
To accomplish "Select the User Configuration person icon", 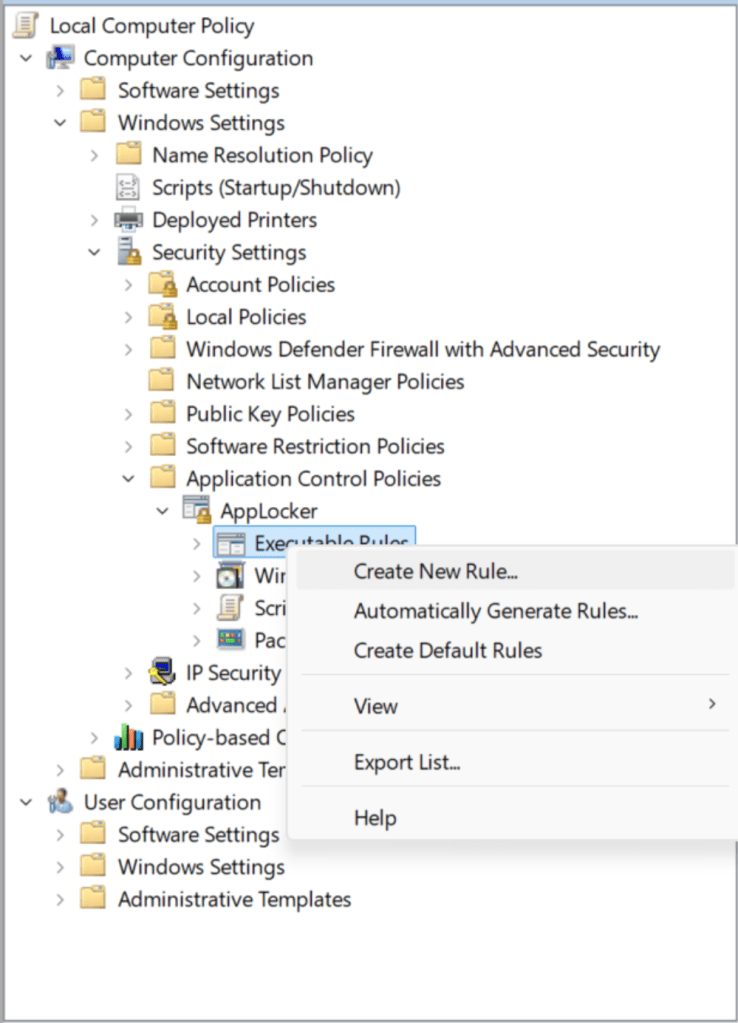I will (61, 802).
